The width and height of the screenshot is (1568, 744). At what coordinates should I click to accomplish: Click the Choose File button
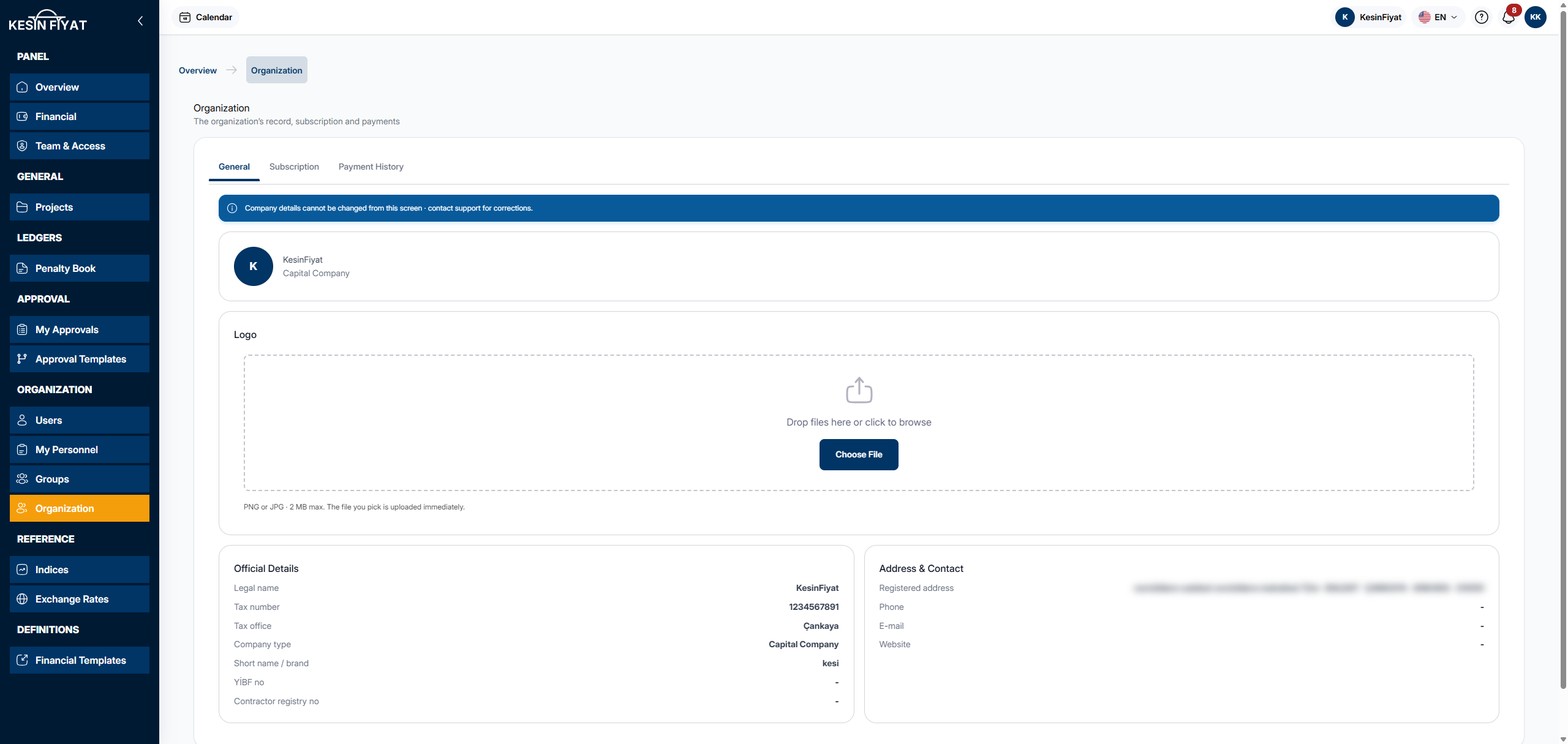(859, 454)
